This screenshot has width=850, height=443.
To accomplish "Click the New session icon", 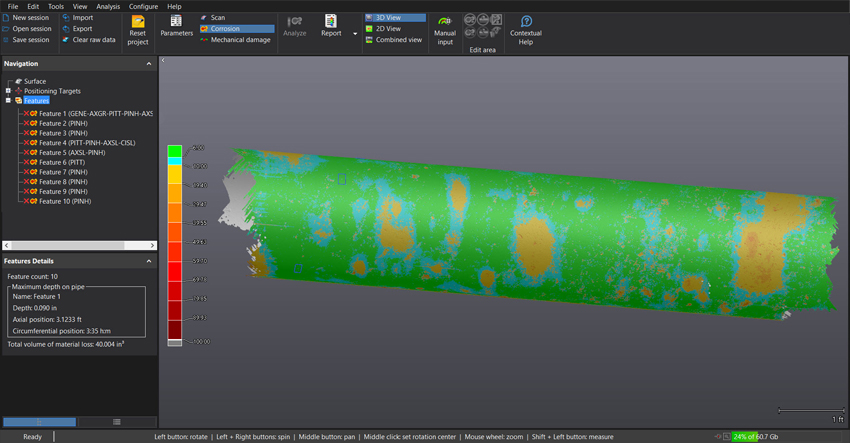I will coord(7,18).
